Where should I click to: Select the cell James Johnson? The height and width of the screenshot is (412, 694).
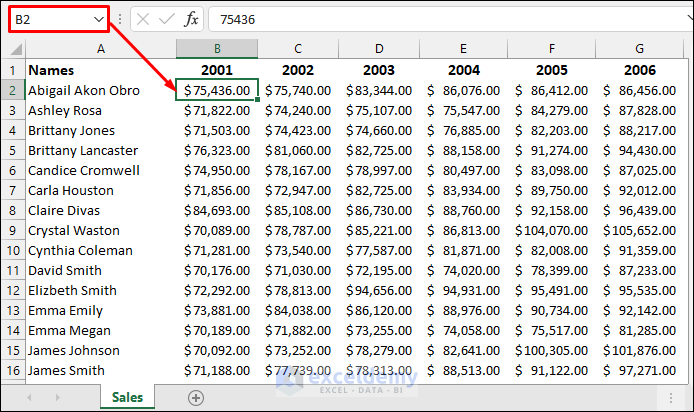point(101,350)
